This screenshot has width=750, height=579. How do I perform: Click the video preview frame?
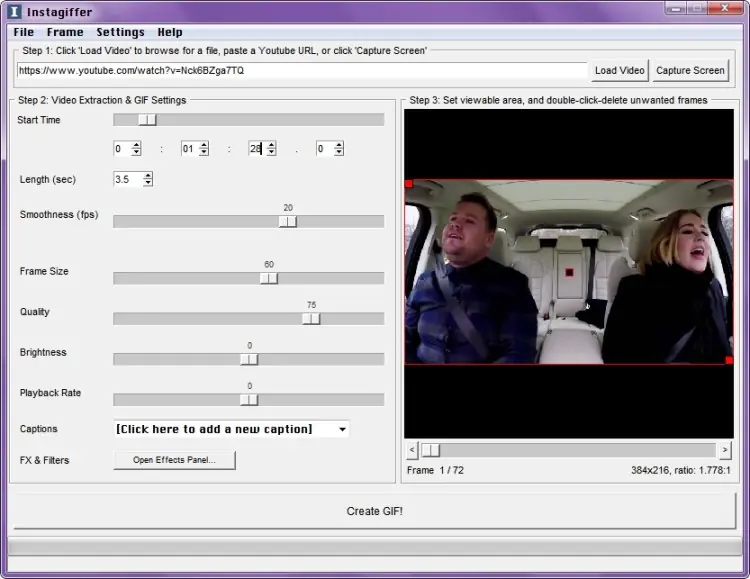click(x=569, y=272)
